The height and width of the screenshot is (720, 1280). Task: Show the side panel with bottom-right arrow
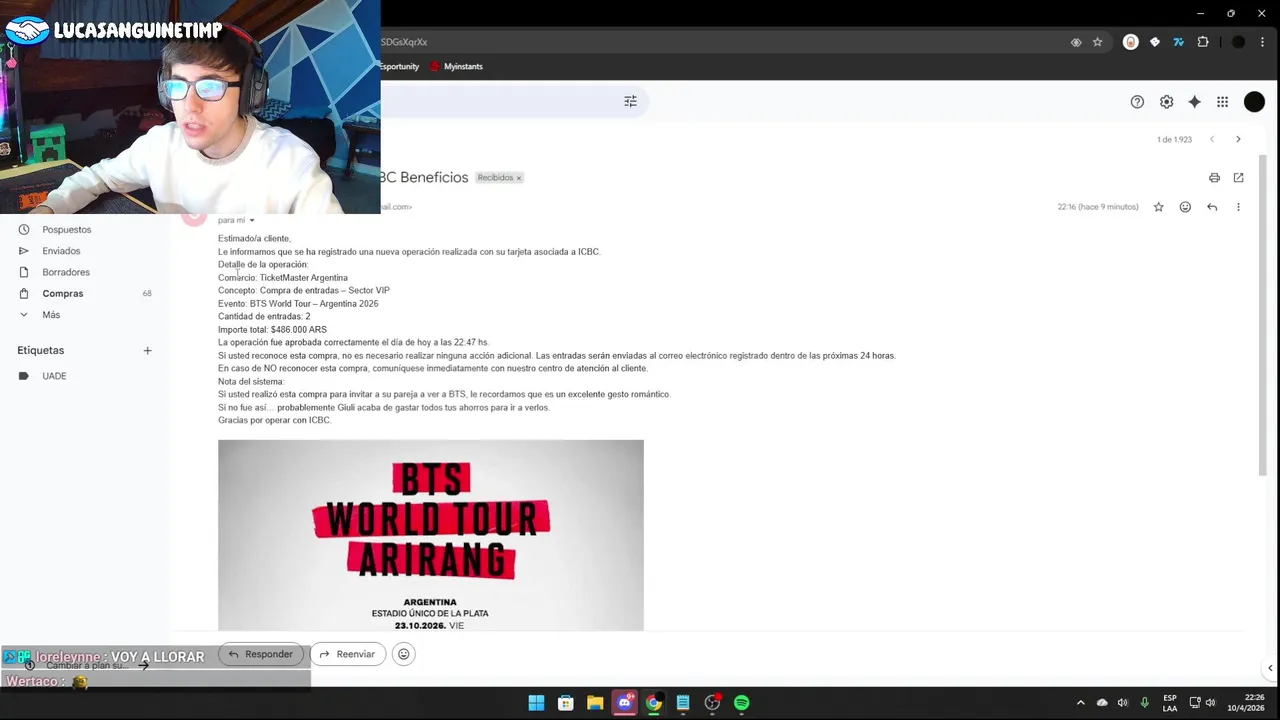point(1269,668)
